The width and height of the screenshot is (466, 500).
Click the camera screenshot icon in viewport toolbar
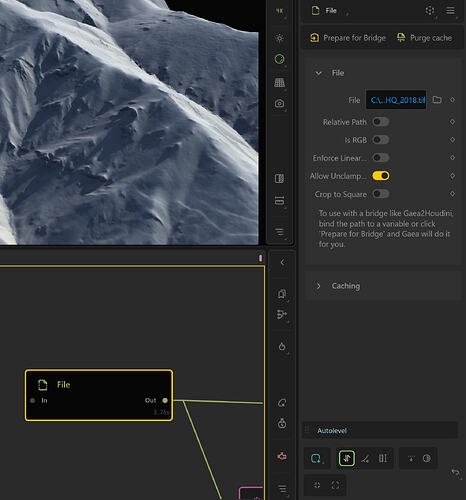279,103
